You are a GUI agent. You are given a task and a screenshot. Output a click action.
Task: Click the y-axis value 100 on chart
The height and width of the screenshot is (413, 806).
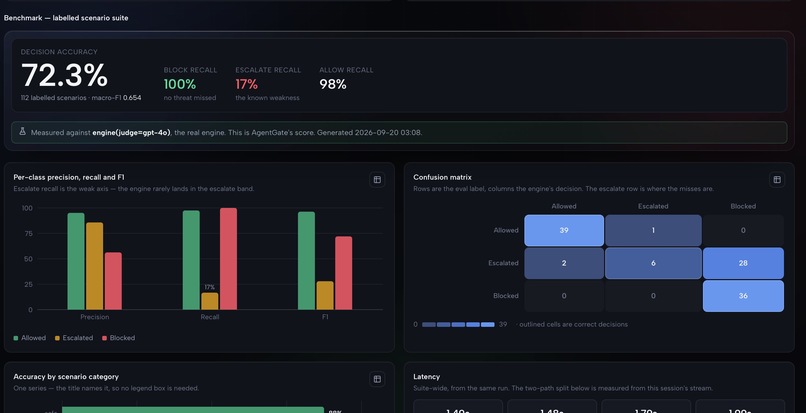27,208
